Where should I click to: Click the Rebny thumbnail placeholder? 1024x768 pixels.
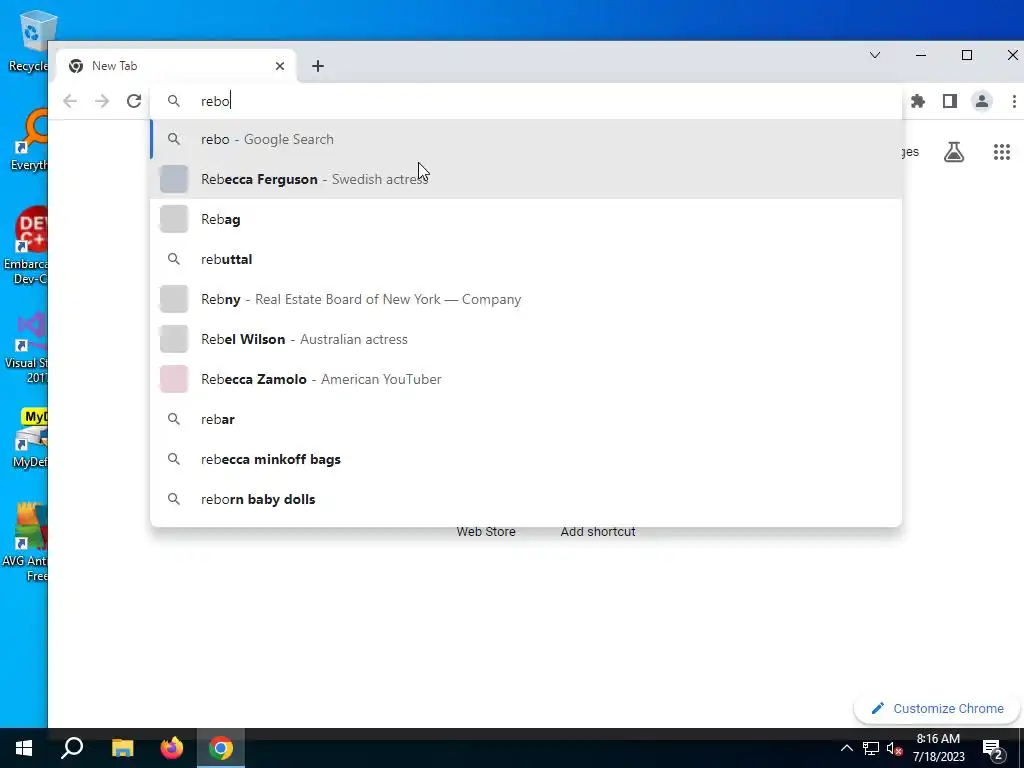click(174, 299)
